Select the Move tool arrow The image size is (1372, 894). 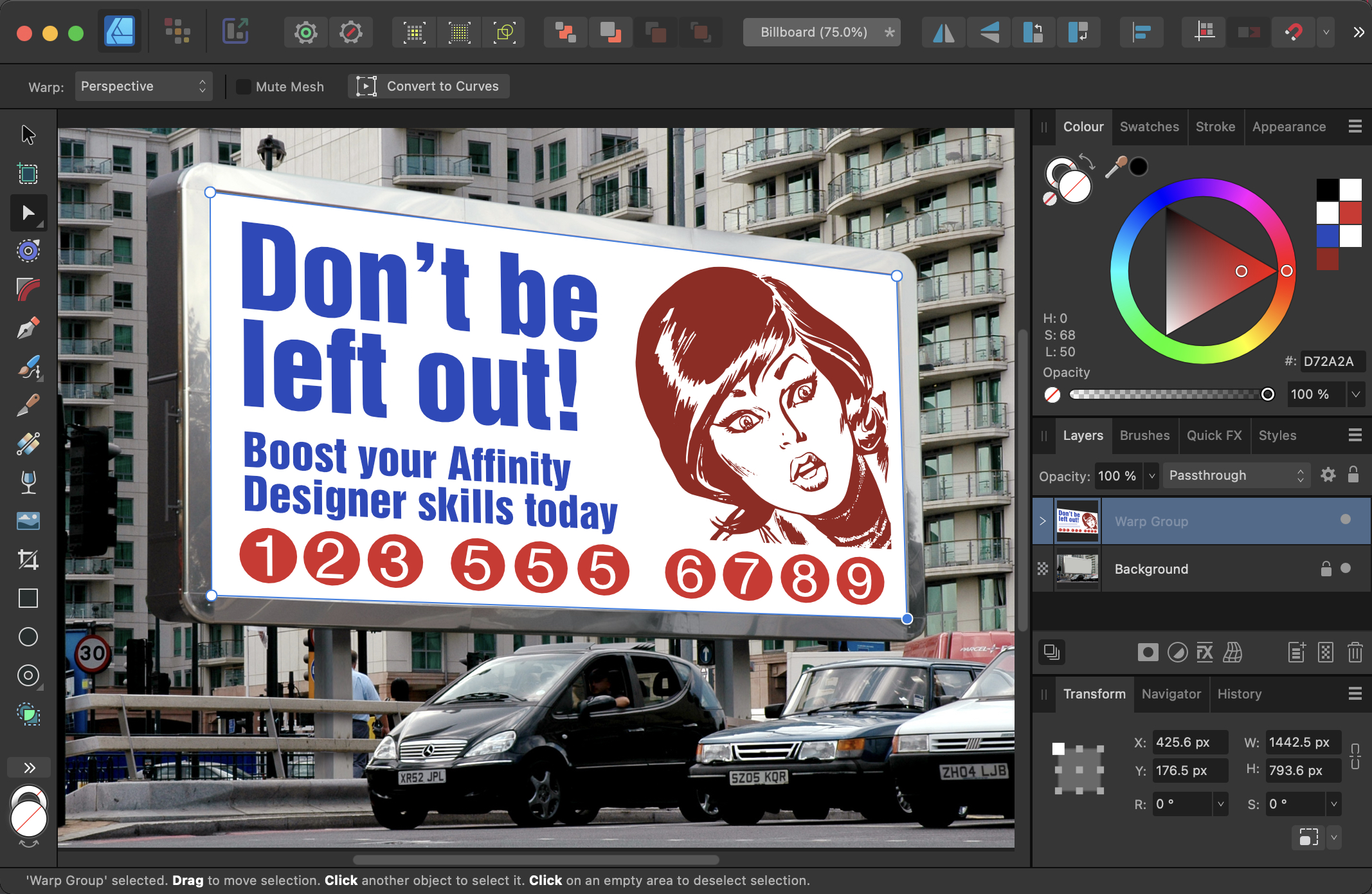click(x=28, y=135)
